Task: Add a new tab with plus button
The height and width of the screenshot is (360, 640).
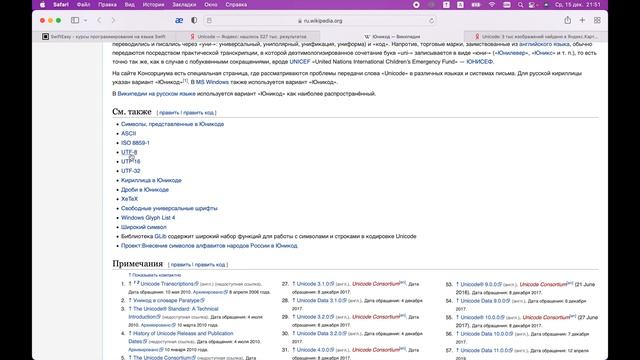Action: [x=582, y=20]
